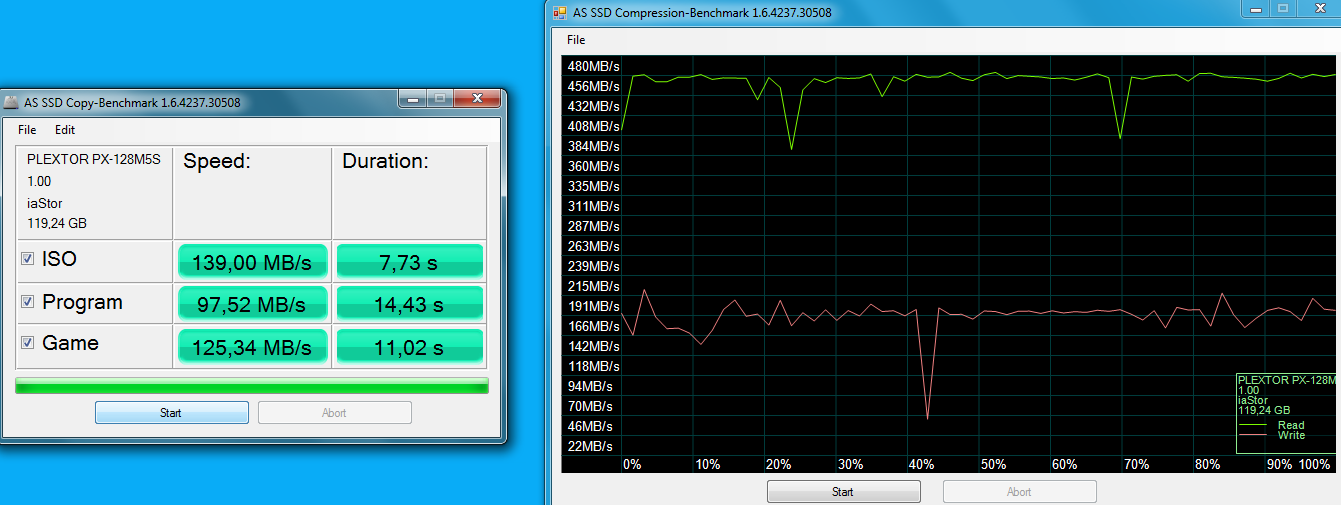Click Program speed value 97,52 MB/s
Viewport: 1341px width, 505px height.
pos(252,305)
